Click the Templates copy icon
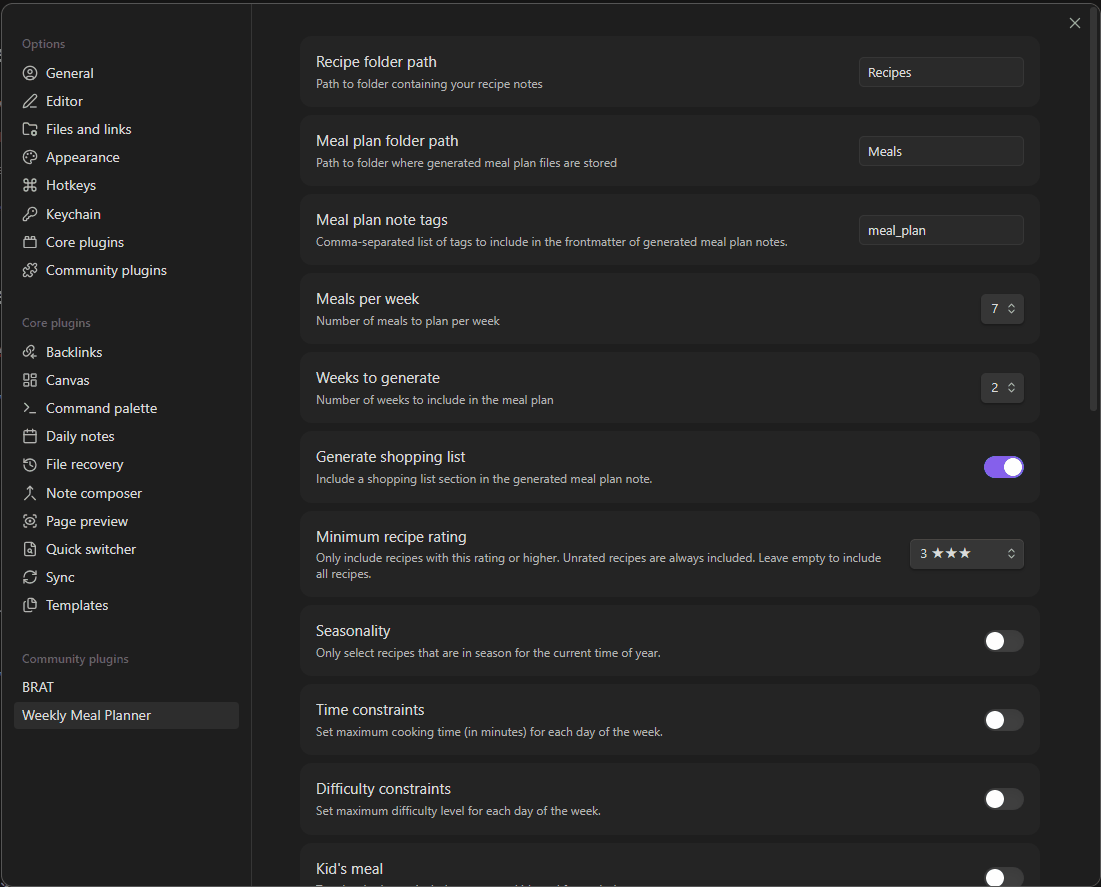Image resolution: width=1101 pixels, height=887 pixels. point(29,605)
